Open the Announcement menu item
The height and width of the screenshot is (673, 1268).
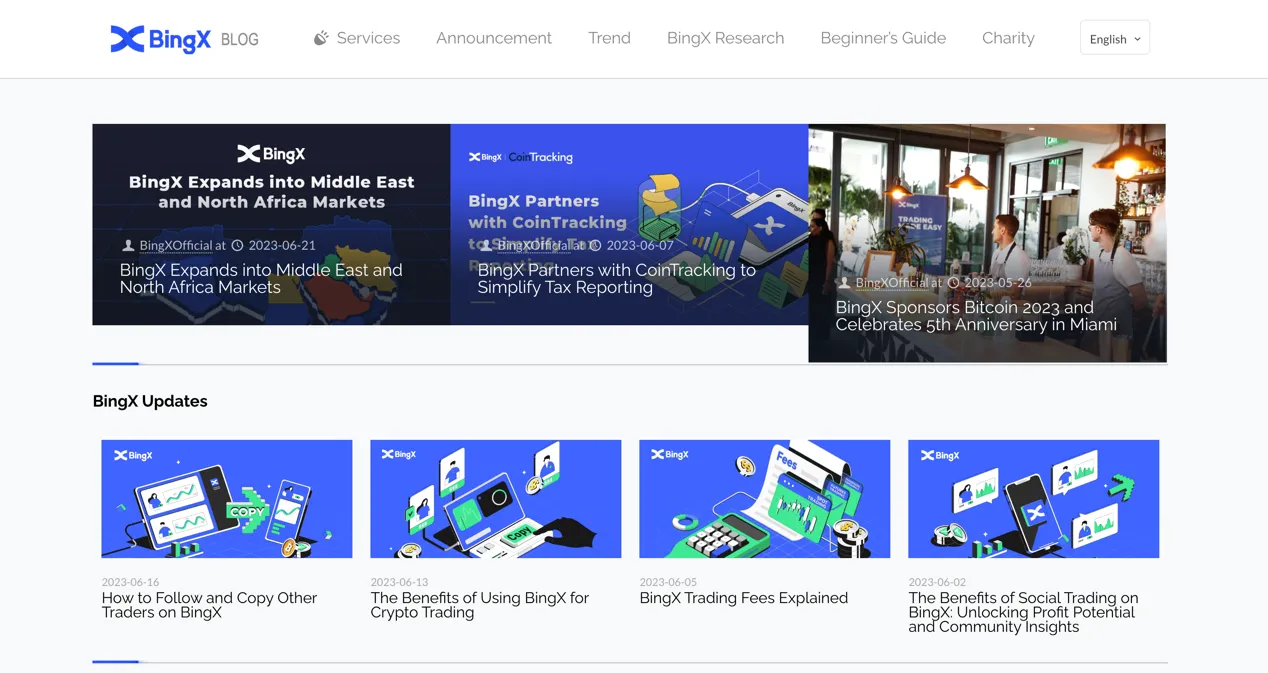click(x=494, y=38)
